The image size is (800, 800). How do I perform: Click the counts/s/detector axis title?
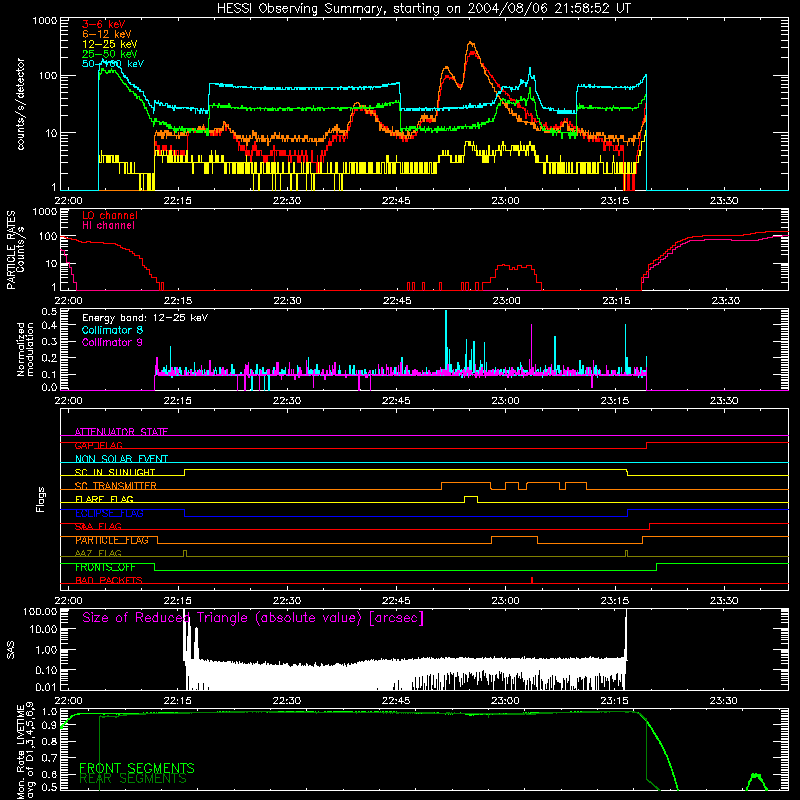(x=20, y=104)
